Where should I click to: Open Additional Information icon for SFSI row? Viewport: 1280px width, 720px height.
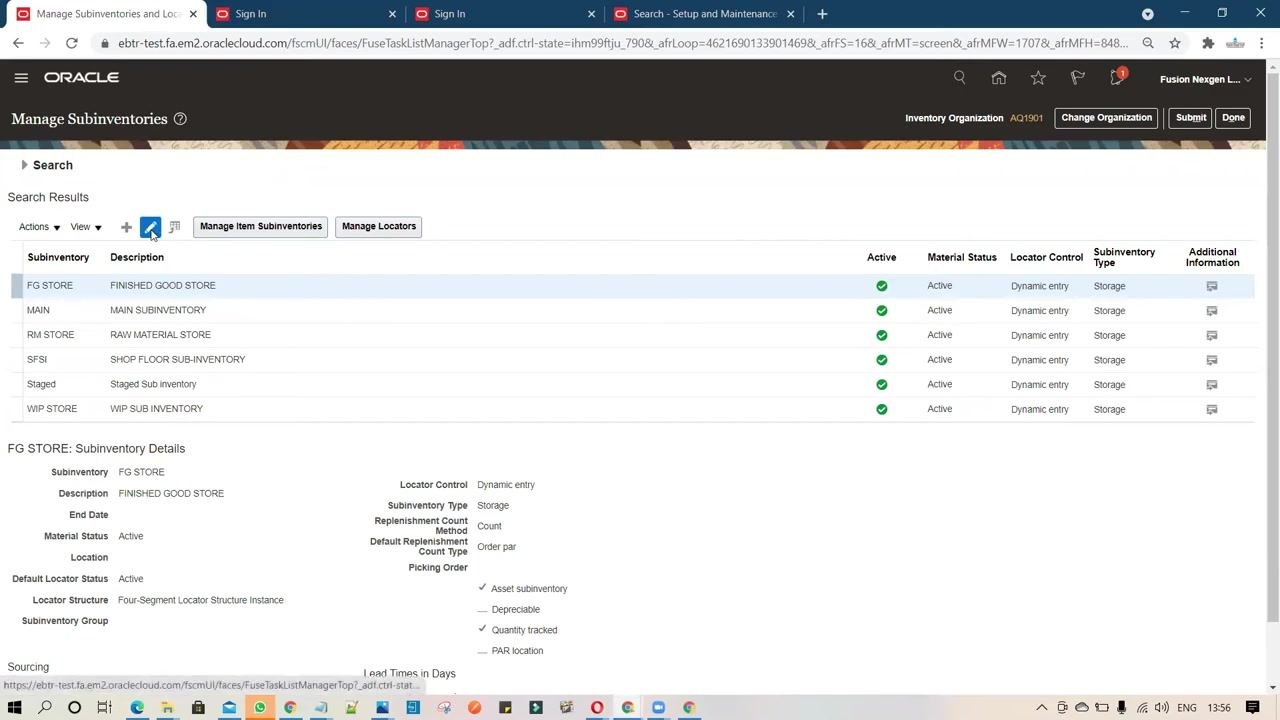[x=1212, y=360]
